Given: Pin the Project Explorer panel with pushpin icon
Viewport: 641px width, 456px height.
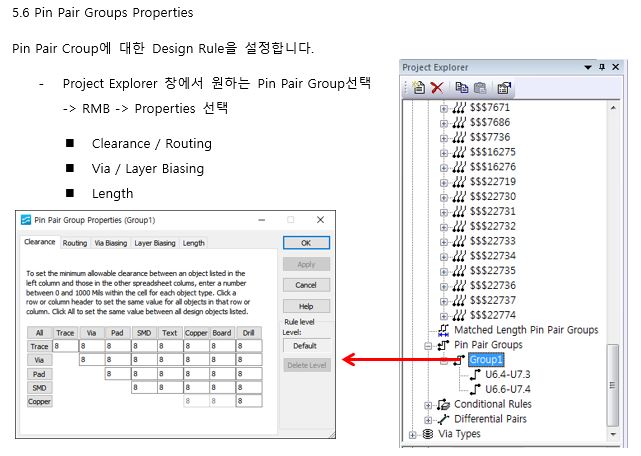Looking at the screenshot, I should (601, 67).
